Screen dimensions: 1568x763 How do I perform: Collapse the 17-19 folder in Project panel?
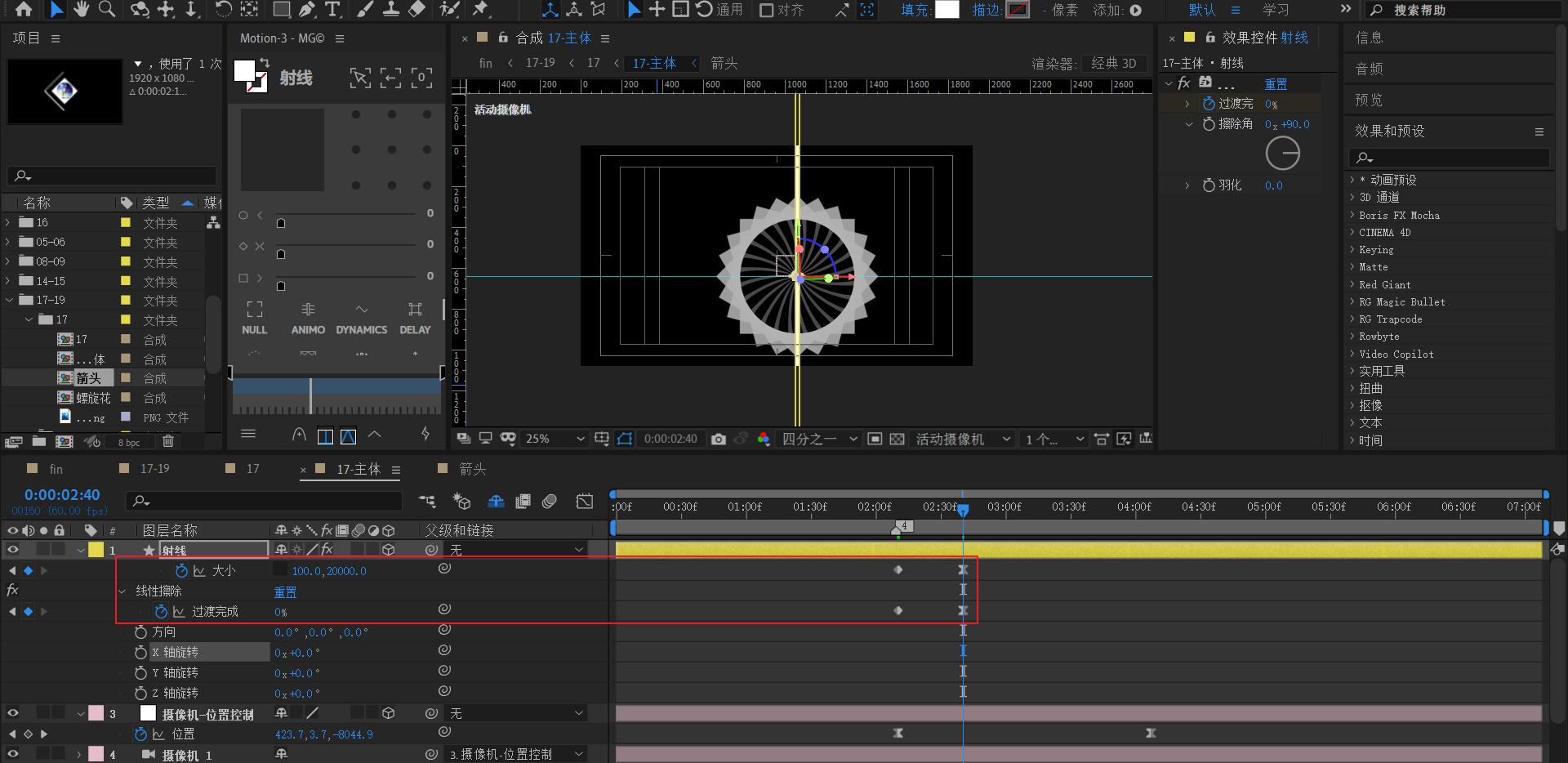[x=8, y=300]
